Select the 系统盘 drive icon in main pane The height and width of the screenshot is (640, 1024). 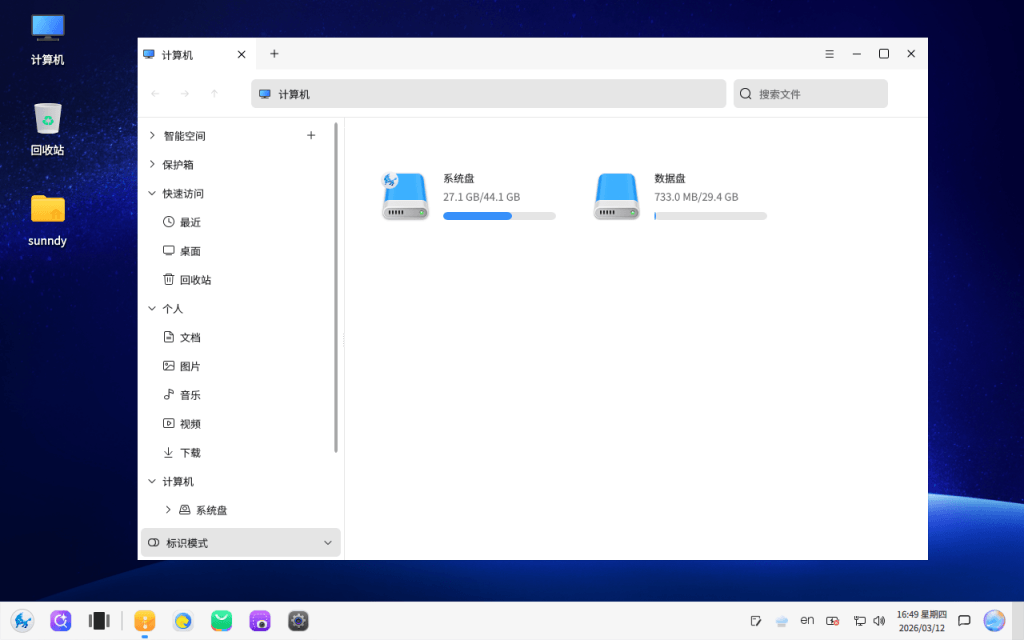coord(405,197)
